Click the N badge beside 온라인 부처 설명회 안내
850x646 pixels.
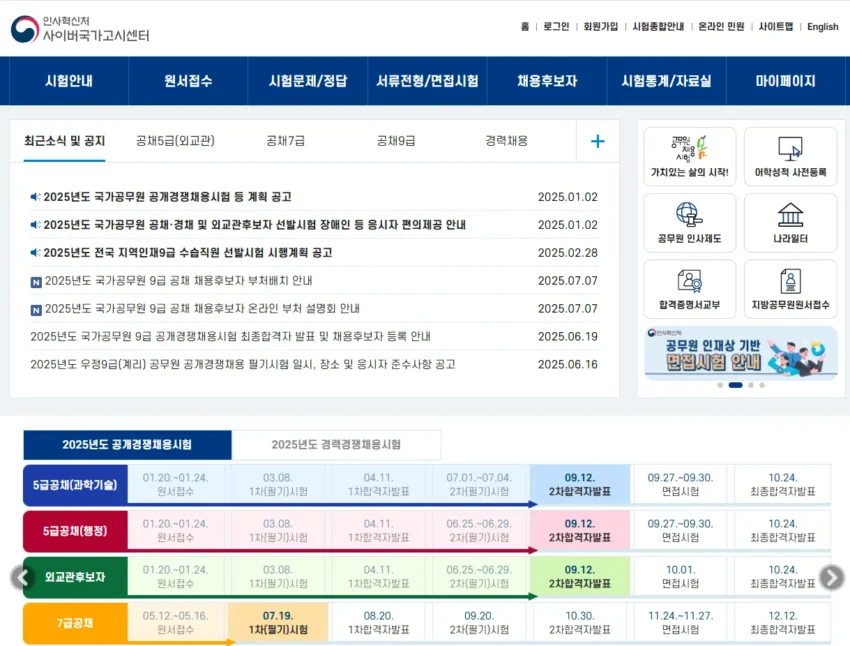click(x=36, y=310)
